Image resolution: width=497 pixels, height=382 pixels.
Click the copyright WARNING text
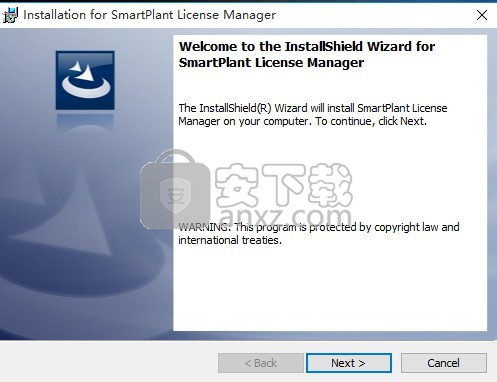[x=319, y=233]
